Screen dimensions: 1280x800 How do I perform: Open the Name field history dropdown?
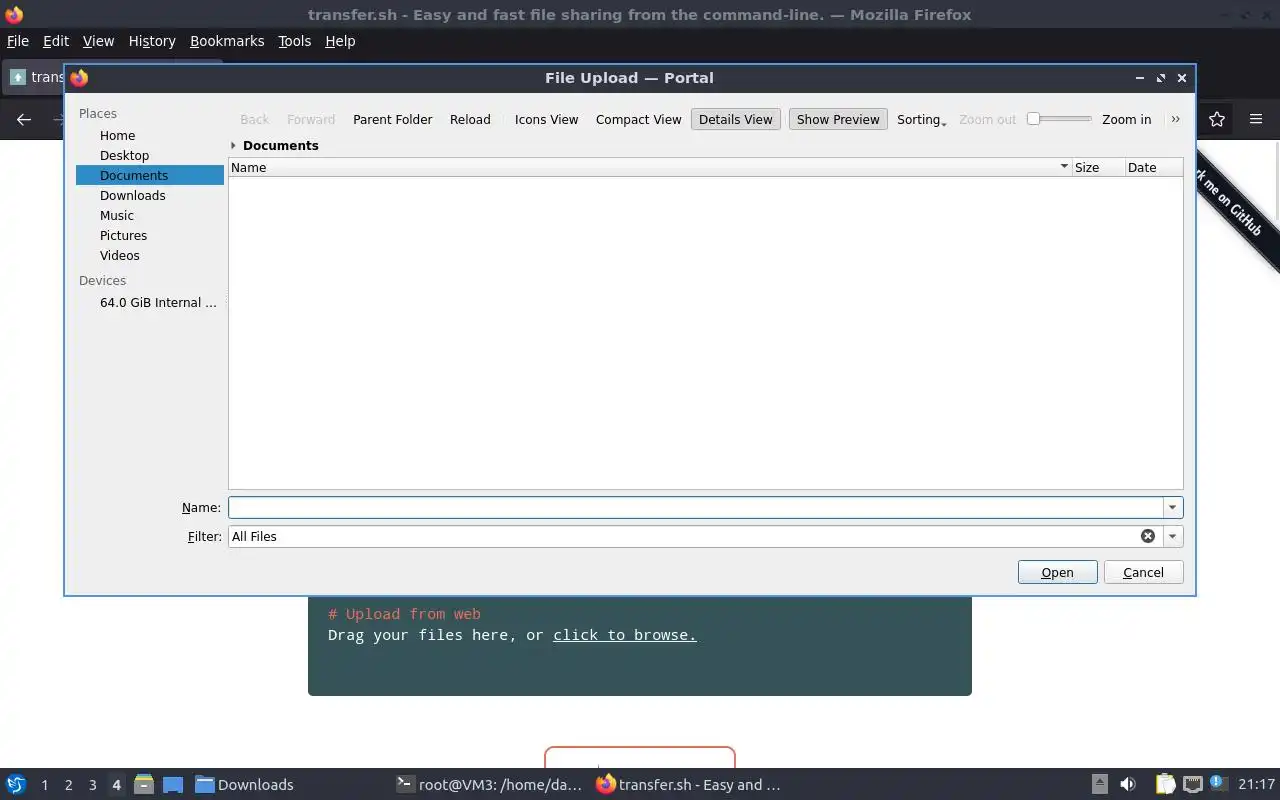1172,507
